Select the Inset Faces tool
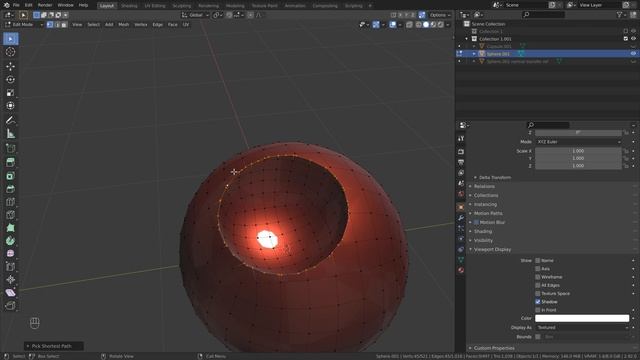 tap(11, 176)
